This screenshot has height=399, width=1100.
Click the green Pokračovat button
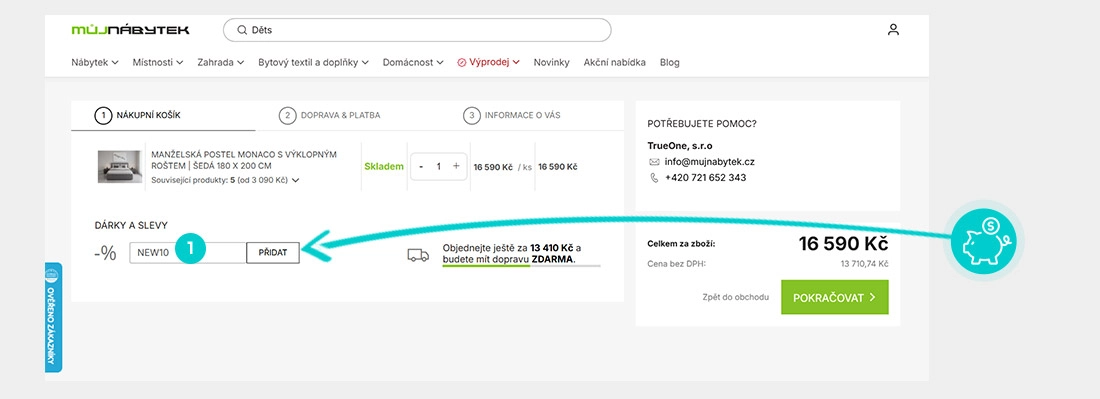[835, 297]
